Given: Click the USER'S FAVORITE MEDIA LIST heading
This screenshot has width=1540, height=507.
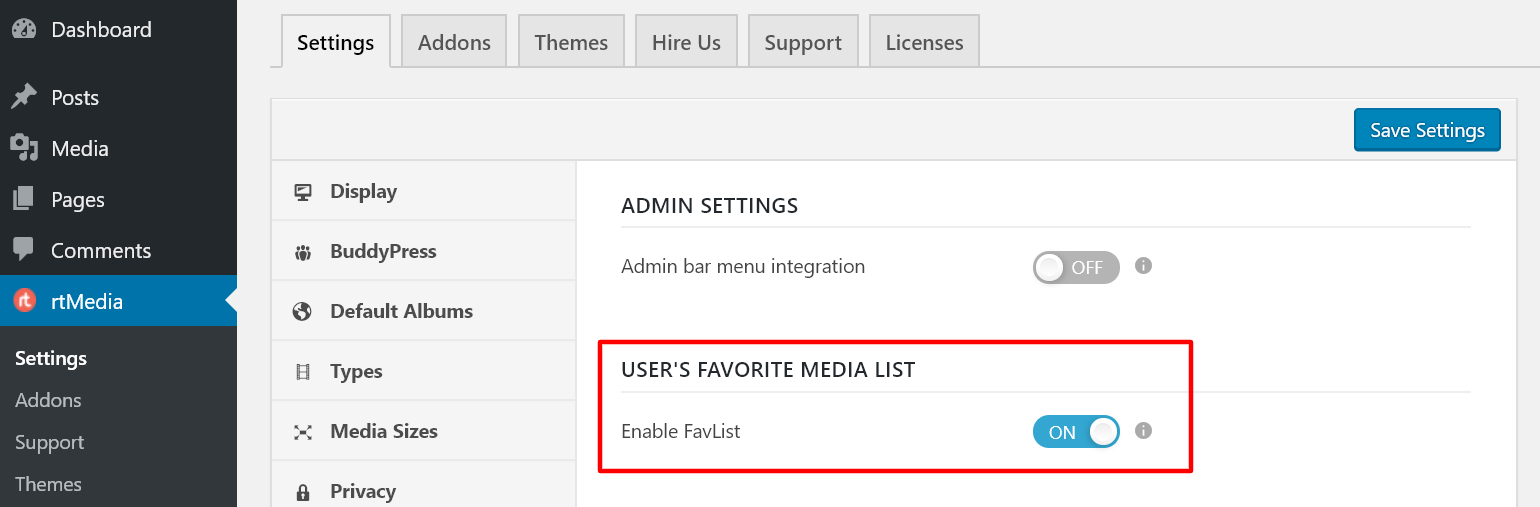Looking at the screenshot, I should click(768, 370).
